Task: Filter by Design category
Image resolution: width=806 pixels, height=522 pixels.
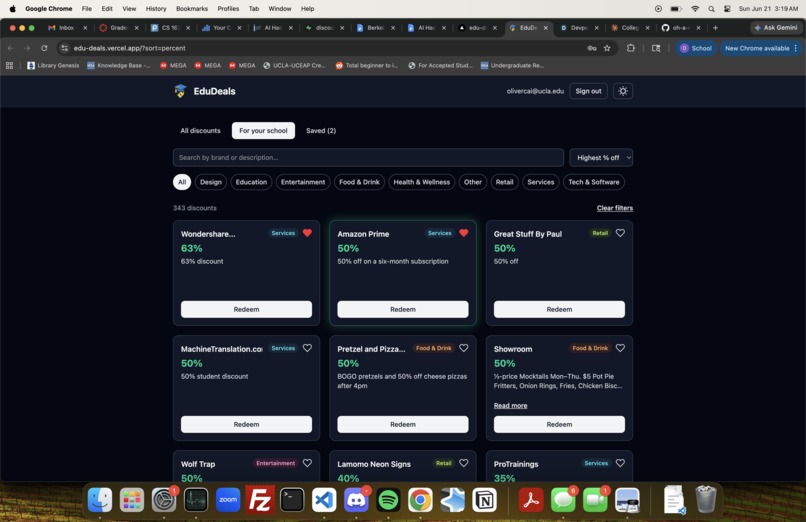Action: [x=211, y=182]
